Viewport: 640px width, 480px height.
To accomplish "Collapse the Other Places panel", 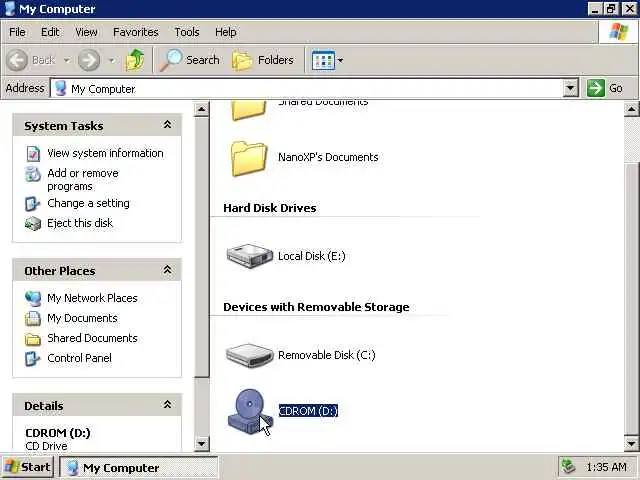I will tap(167, 270).
